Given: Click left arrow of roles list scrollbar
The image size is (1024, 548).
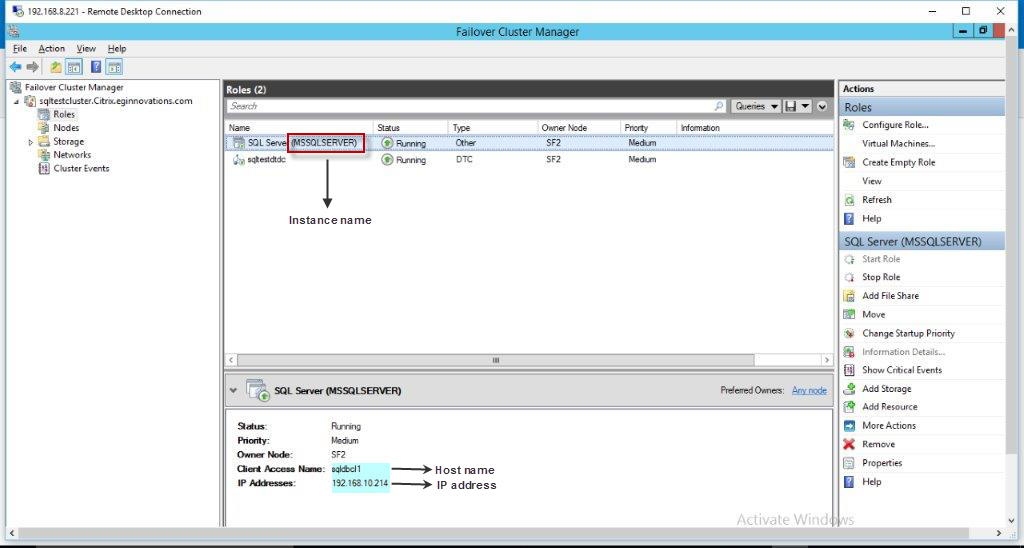Looking at the screenshot, I should click(232, 360).
